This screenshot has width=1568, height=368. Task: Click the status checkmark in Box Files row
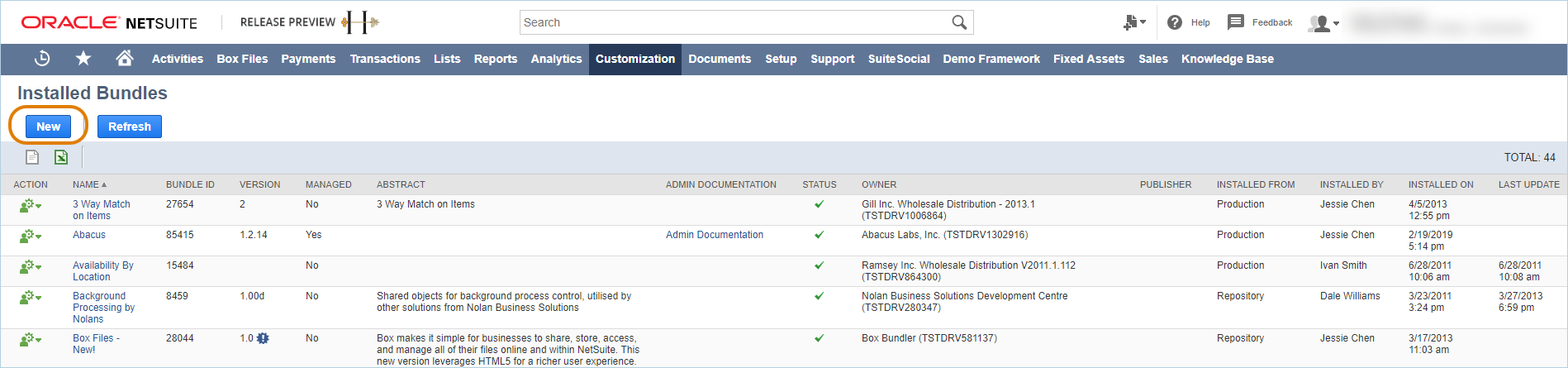pyautogui.click(x=819, y=338)
